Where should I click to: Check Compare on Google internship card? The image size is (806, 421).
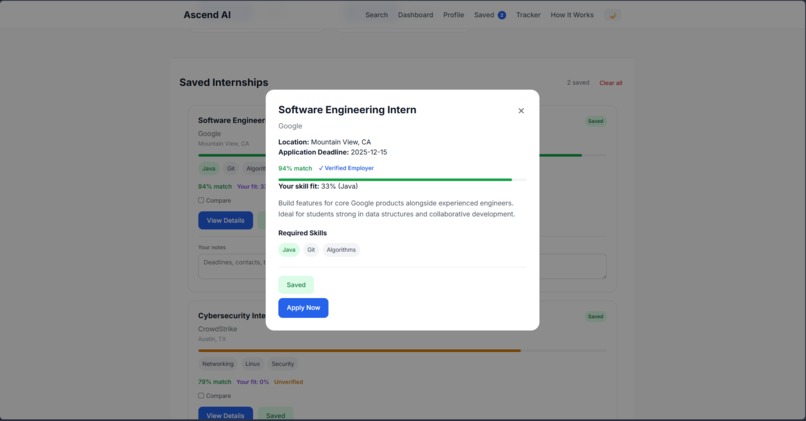201,200
